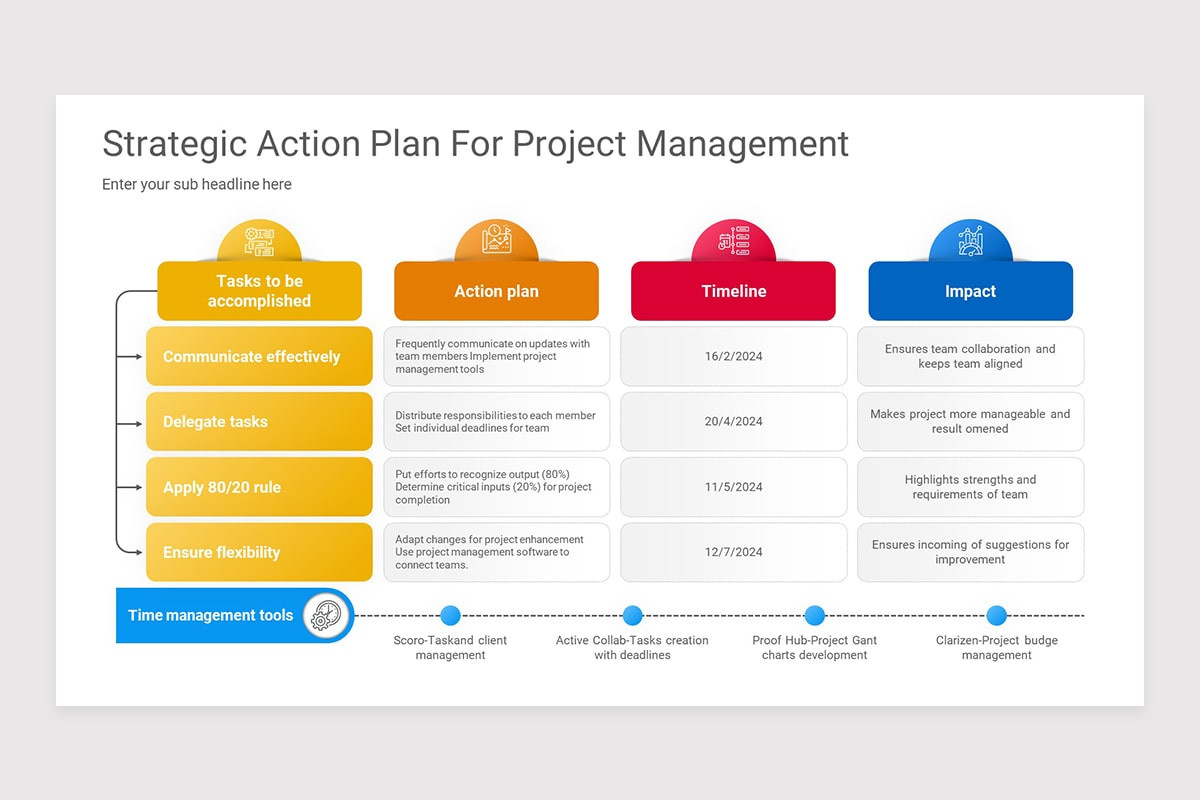1200x800 pixels.
Task: Expand the Ensures team collaboration impact card
Action: 969,356
